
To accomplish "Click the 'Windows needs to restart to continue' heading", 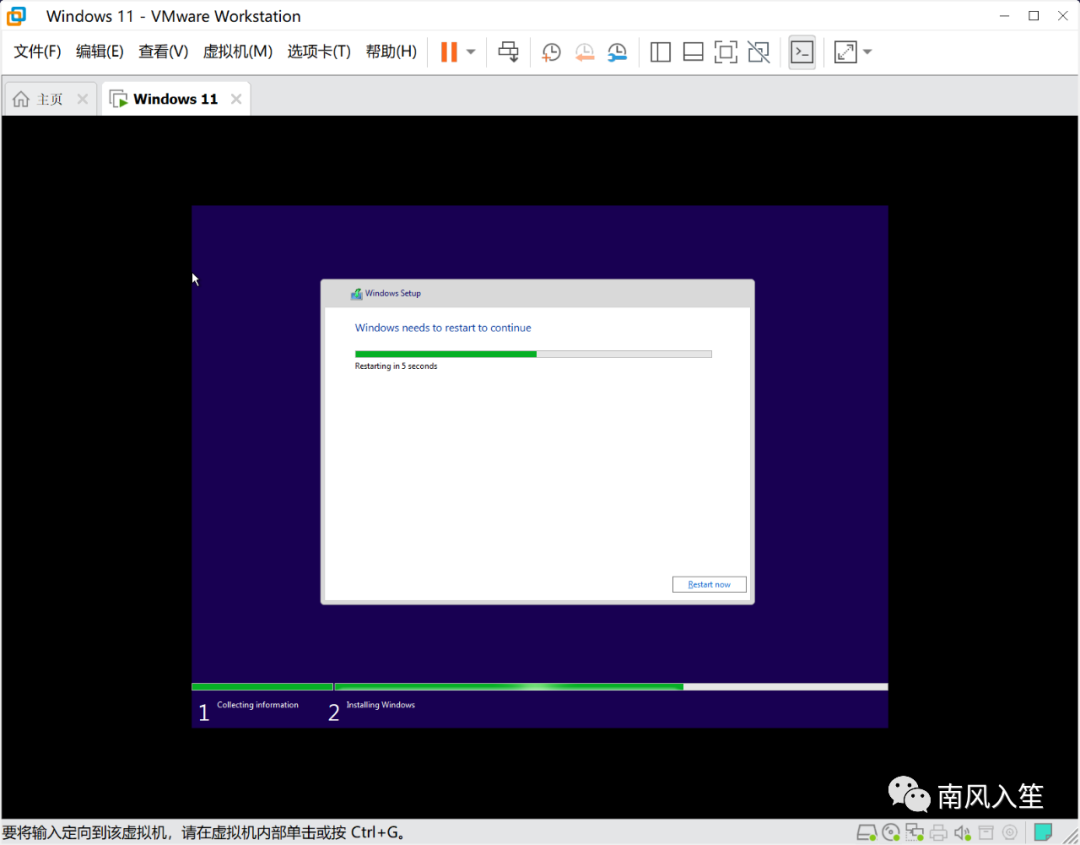I will click(443, 328).
